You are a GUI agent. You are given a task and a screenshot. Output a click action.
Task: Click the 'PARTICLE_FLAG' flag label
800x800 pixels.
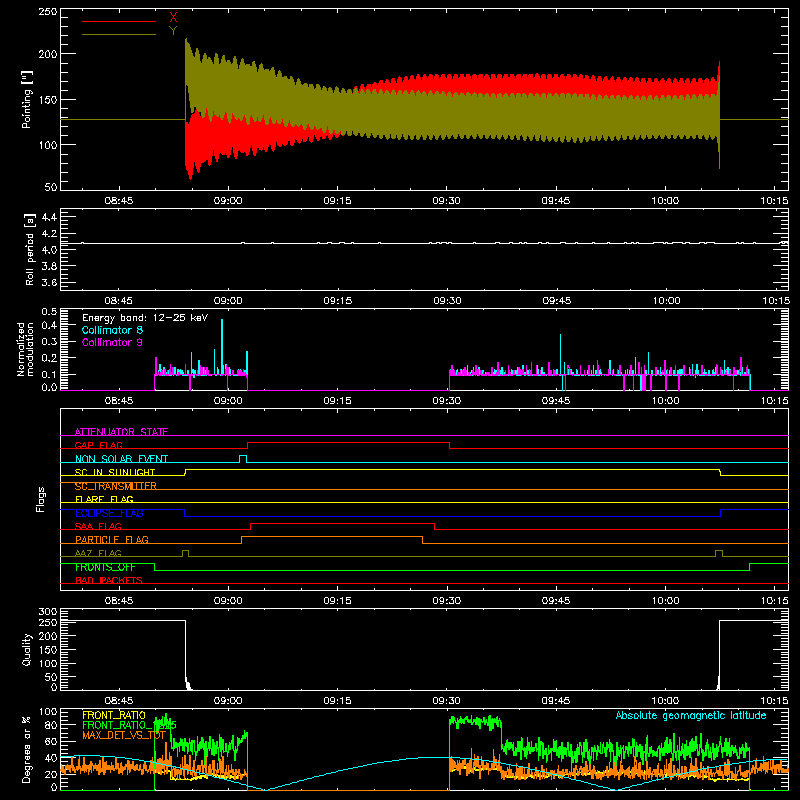tap(112, 539)
